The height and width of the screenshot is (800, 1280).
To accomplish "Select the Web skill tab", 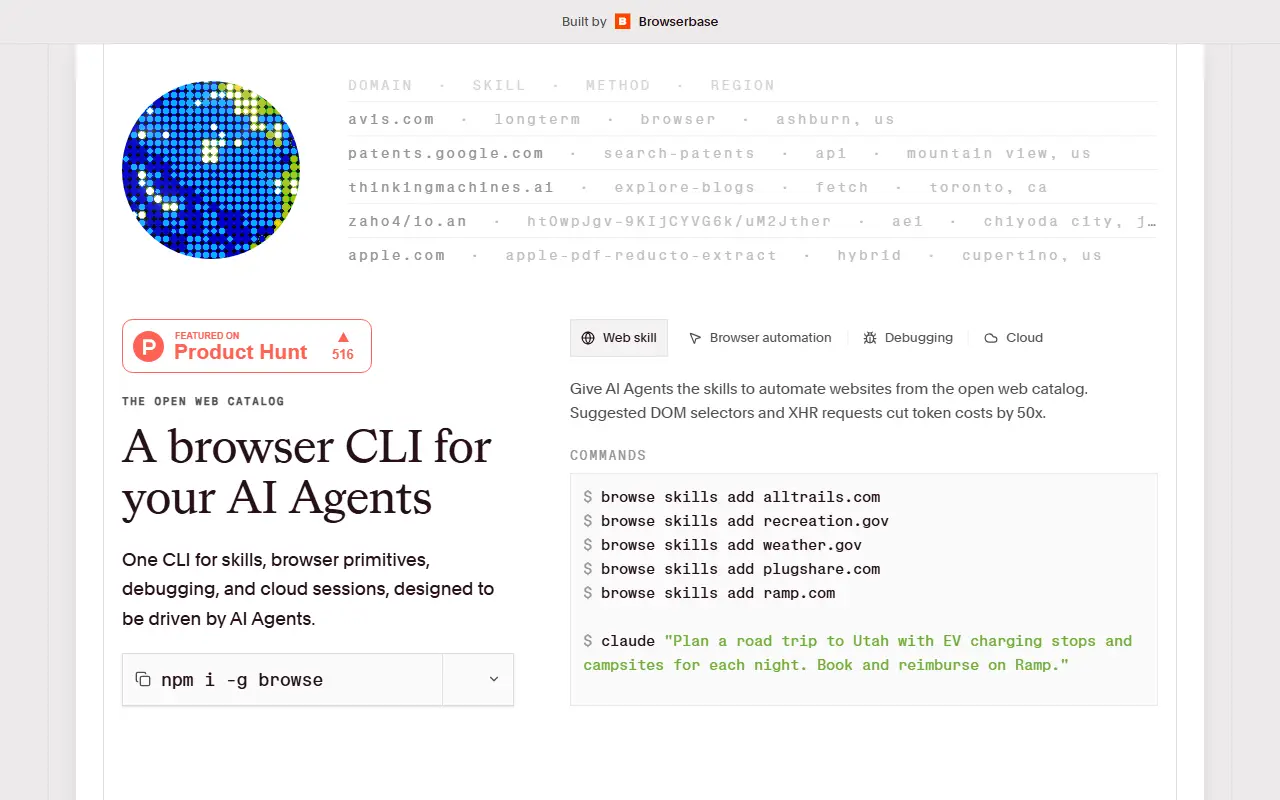I will tap(619, 338).
